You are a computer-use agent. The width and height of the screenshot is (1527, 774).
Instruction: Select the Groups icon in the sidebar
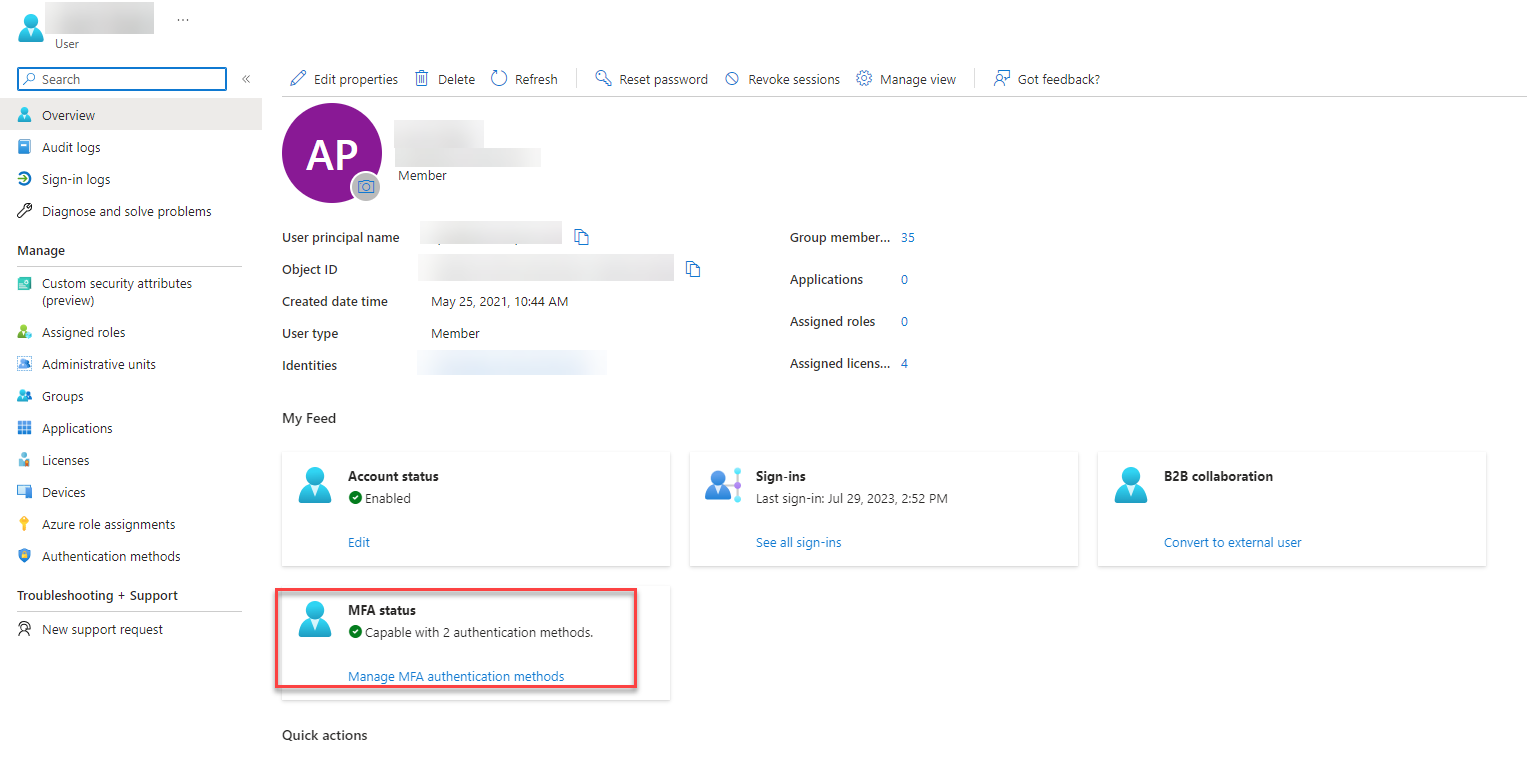[23, 396]
